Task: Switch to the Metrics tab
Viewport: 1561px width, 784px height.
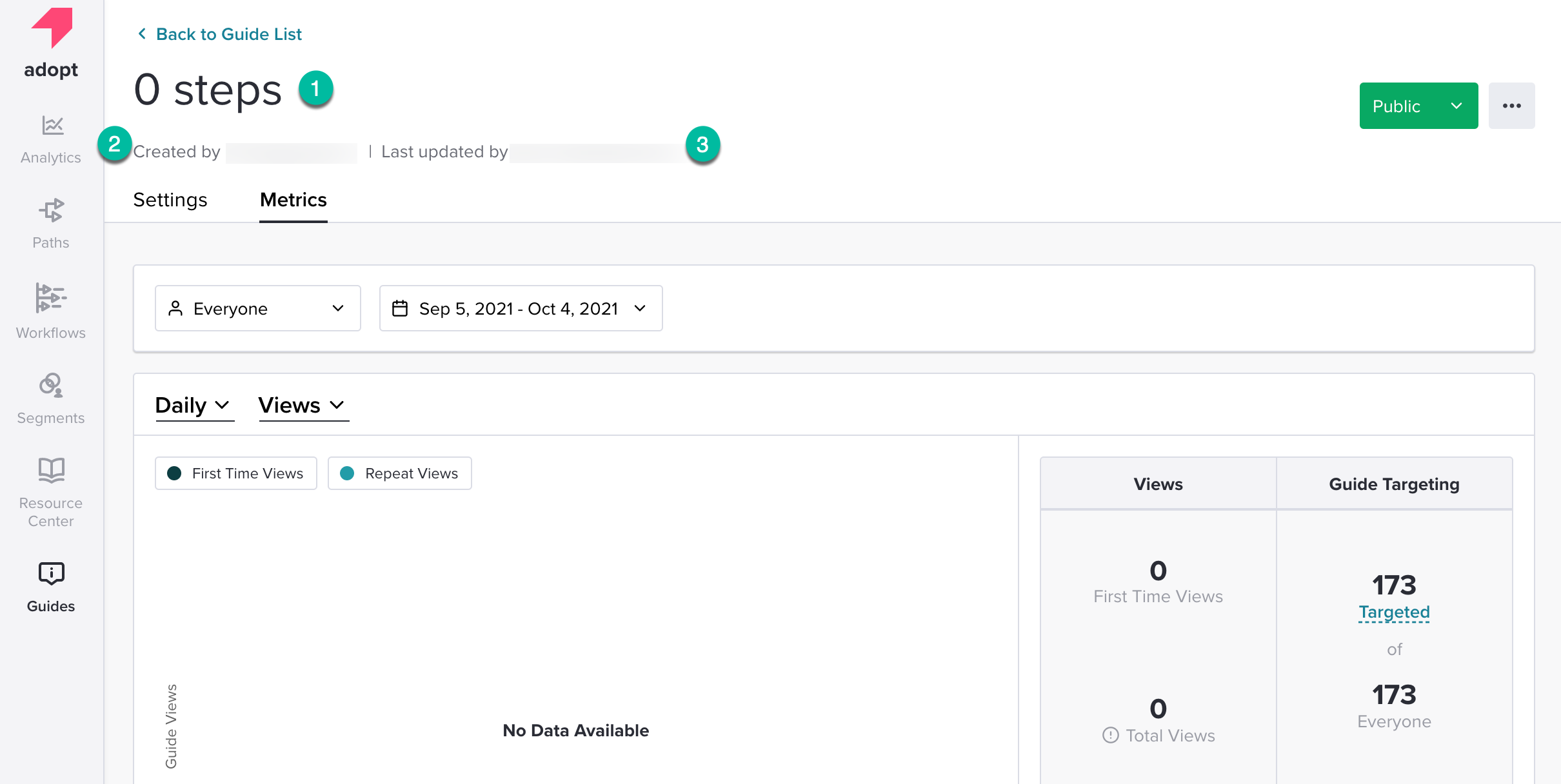Action: [x=293, y=200]
